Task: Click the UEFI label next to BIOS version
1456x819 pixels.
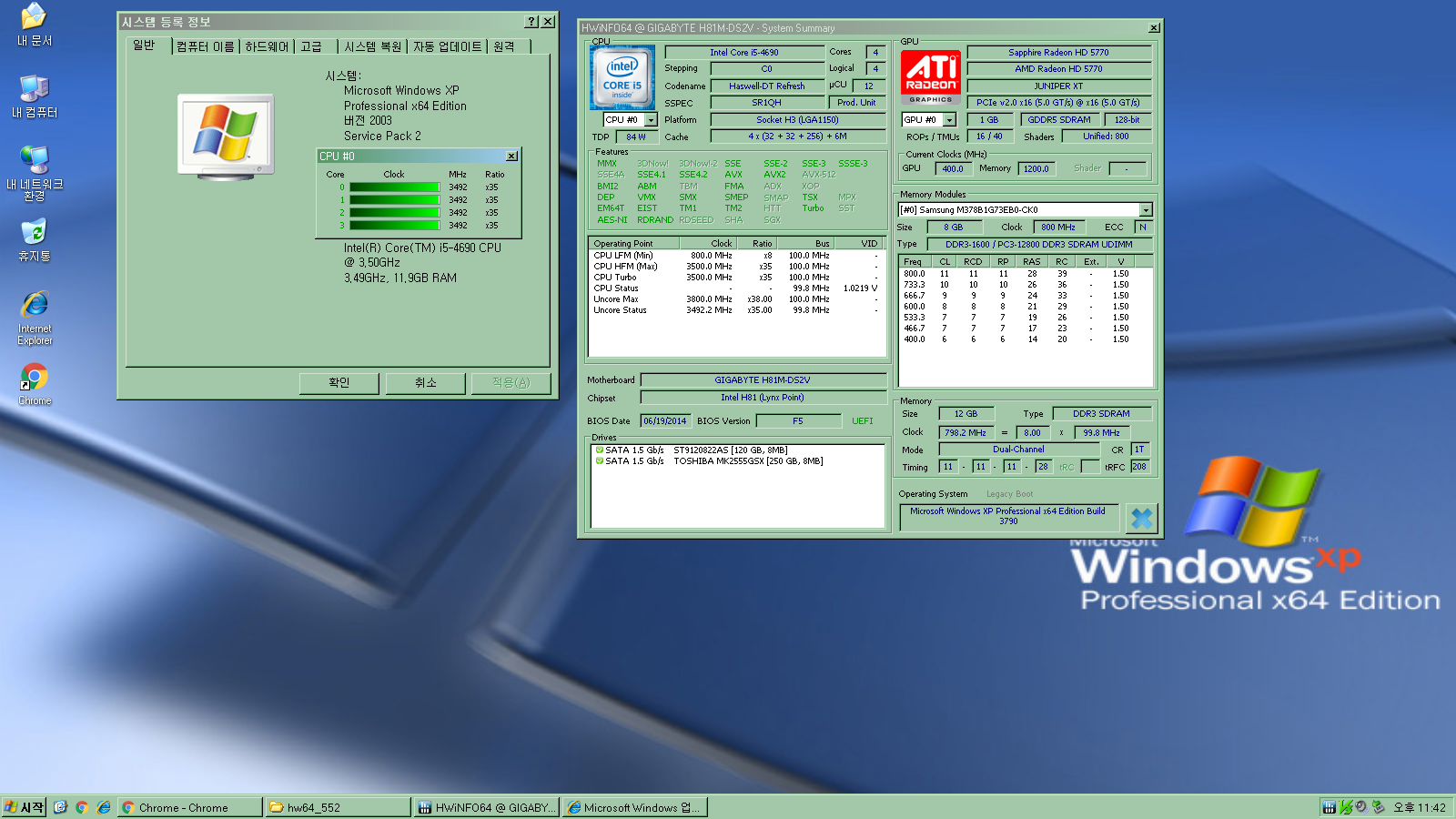Action: [x=862, y=421]
